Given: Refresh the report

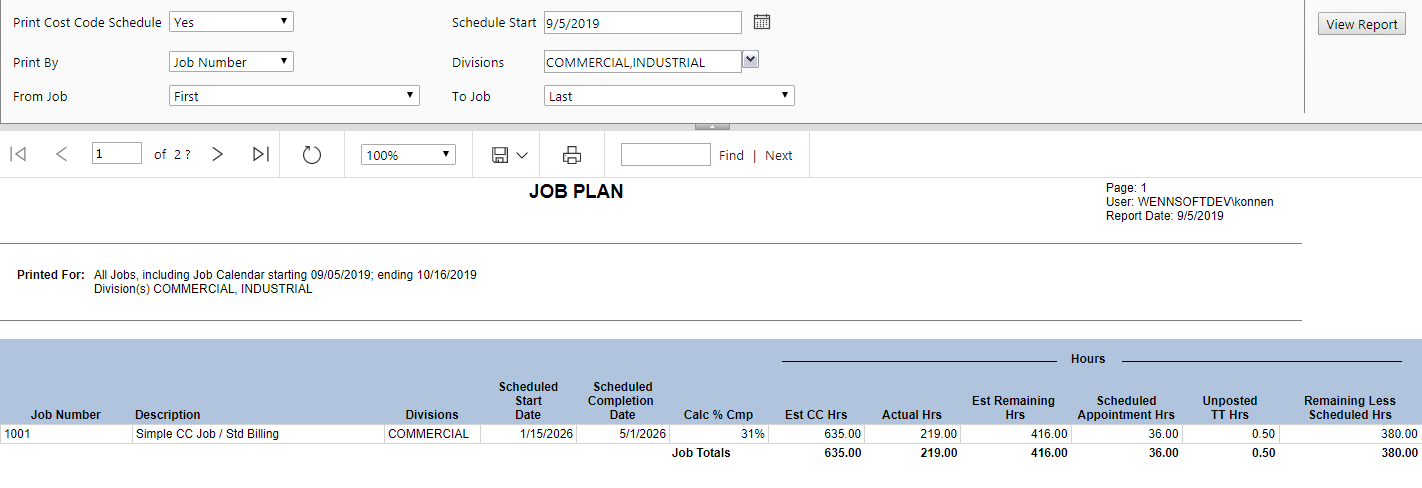Looking at the screenshot, I should click(x=311, y=155).
